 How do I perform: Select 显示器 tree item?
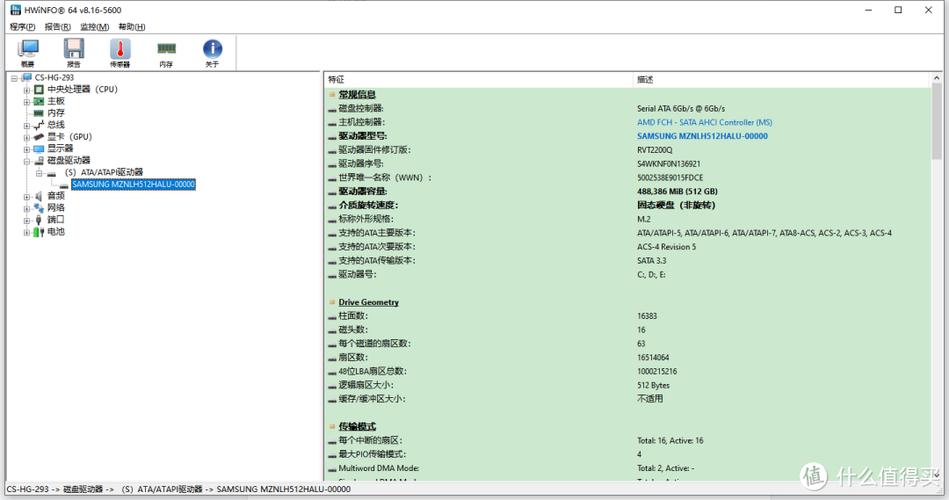tap(60, 148)
